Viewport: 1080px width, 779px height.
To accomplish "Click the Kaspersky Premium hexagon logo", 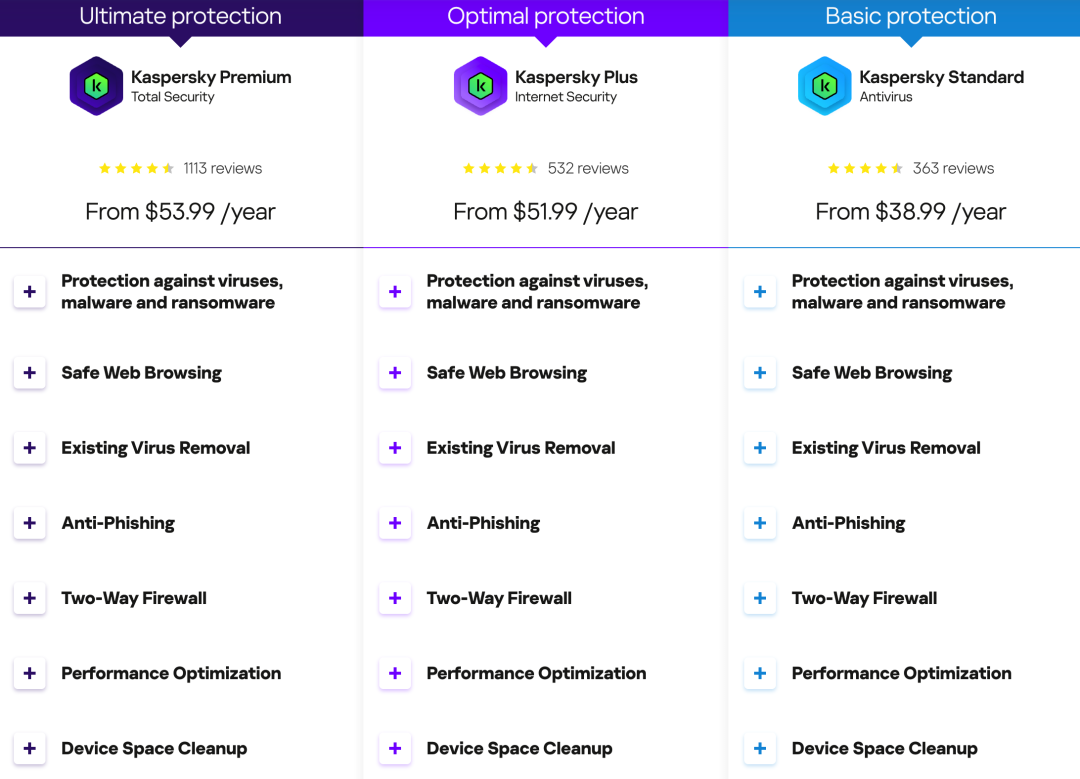I will coord(96,86).
